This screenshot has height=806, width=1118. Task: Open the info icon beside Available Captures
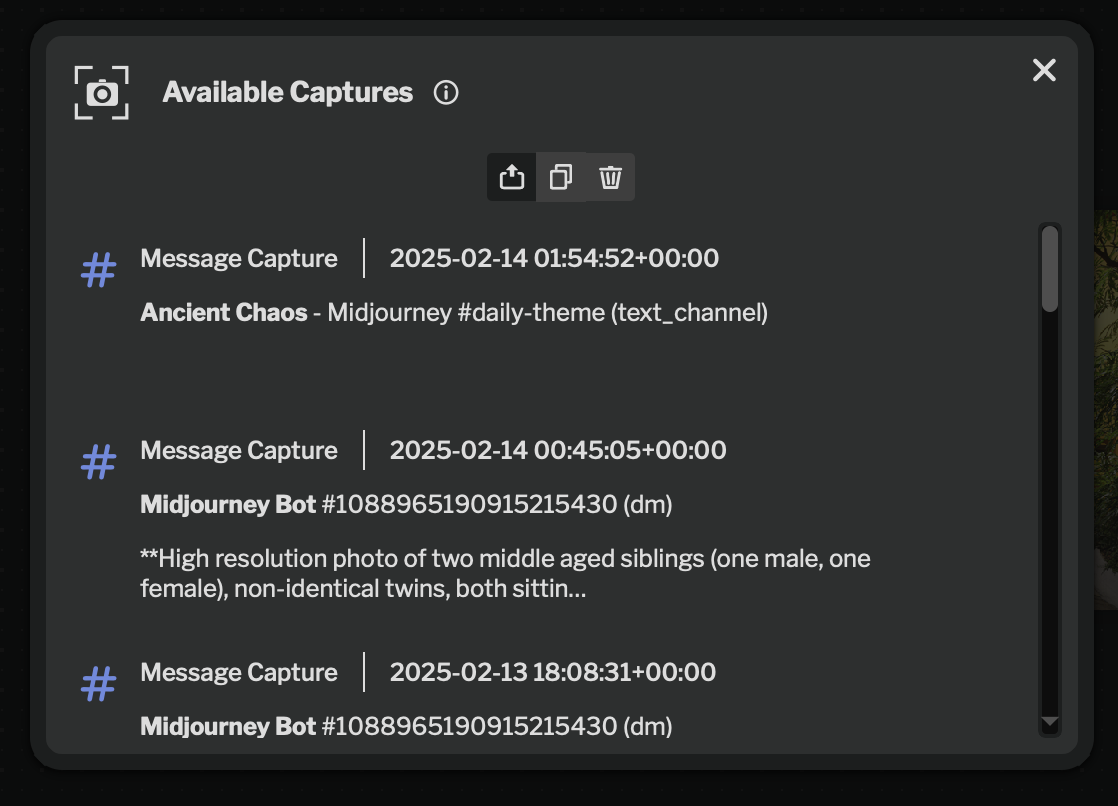click(446, 93)
